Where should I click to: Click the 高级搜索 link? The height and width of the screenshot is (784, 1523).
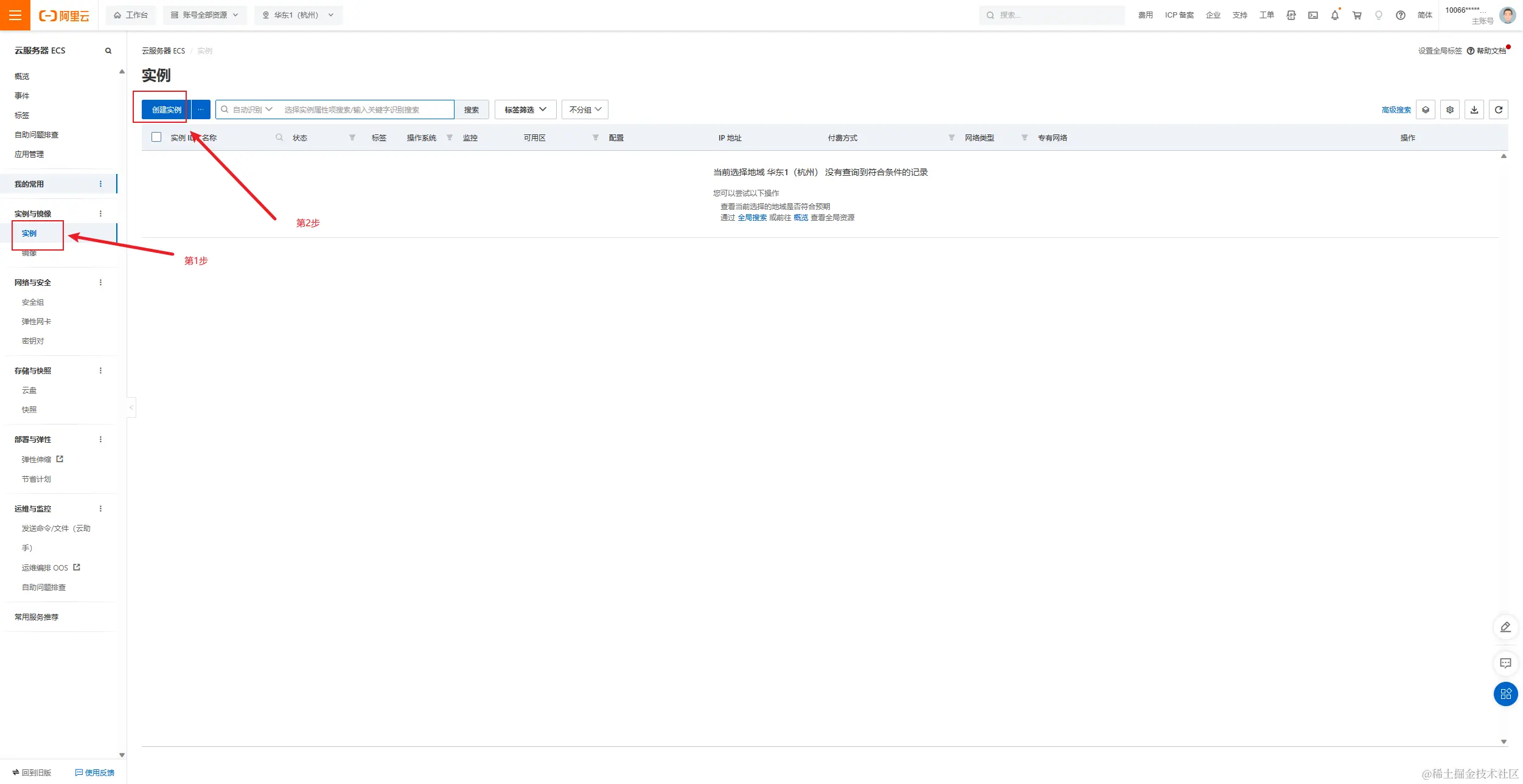pyautogui.click(x=1396, y=110)
